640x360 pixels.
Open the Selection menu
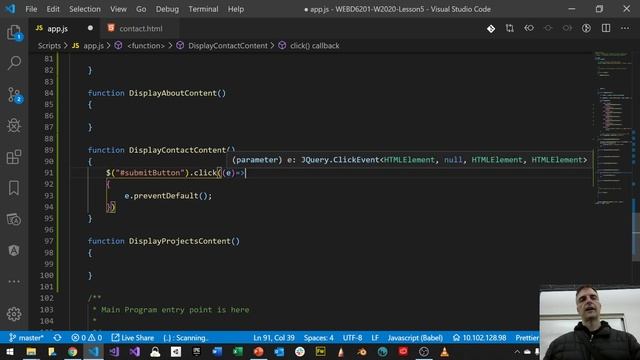pos(84,9)
